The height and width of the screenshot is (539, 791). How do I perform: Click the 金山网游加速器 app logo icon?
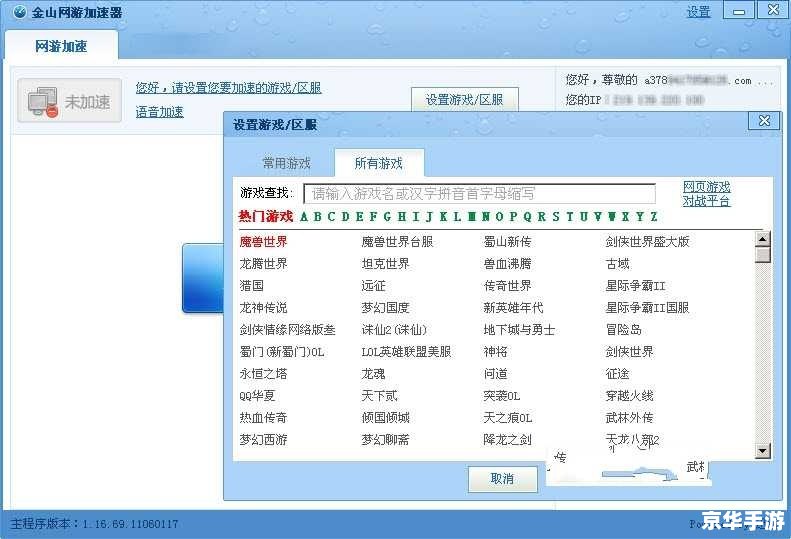tap(19, 12)
